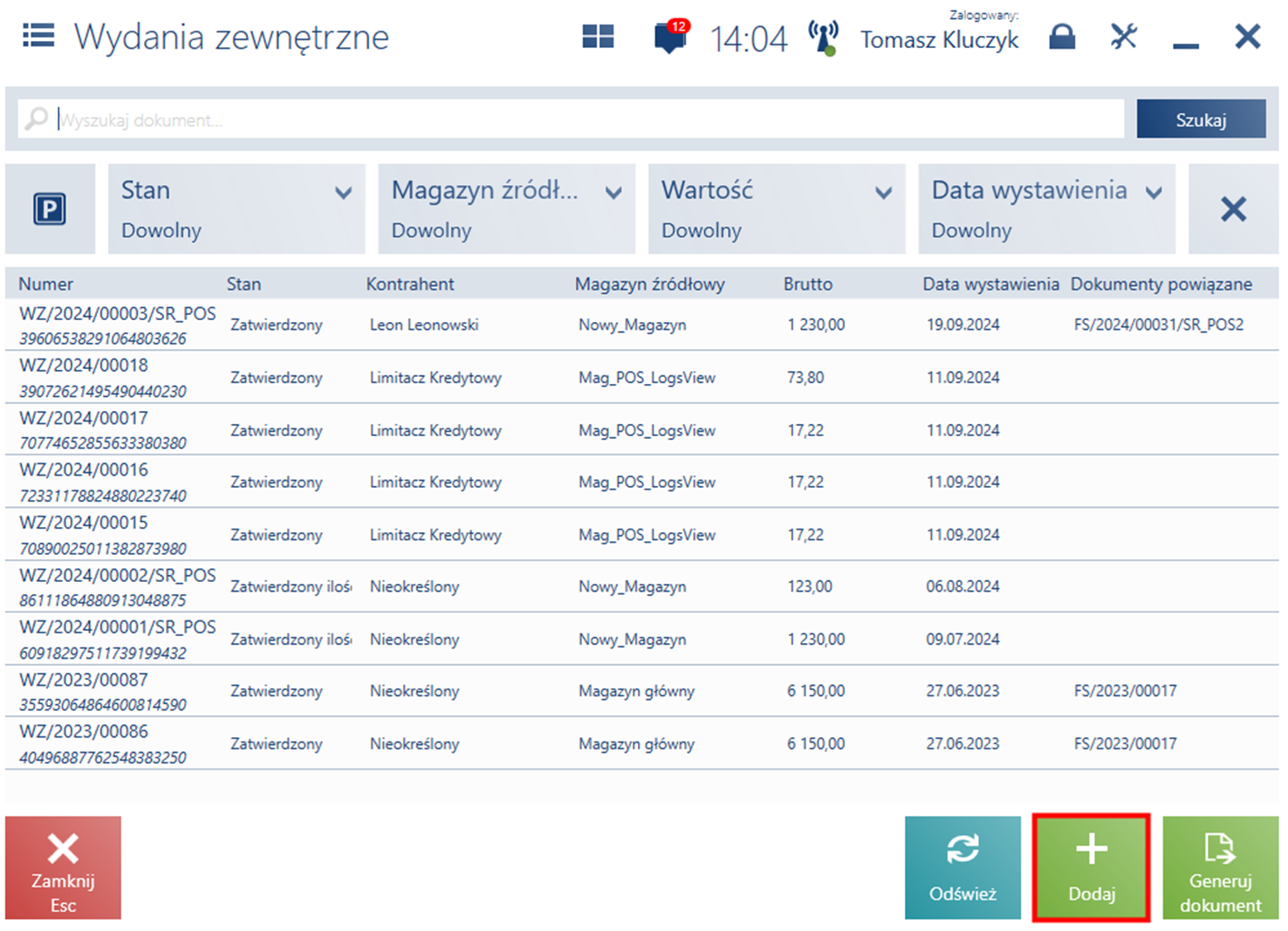The image size is (1288, 931).
Task: Open the hamburger main menu
Action: 38,36
